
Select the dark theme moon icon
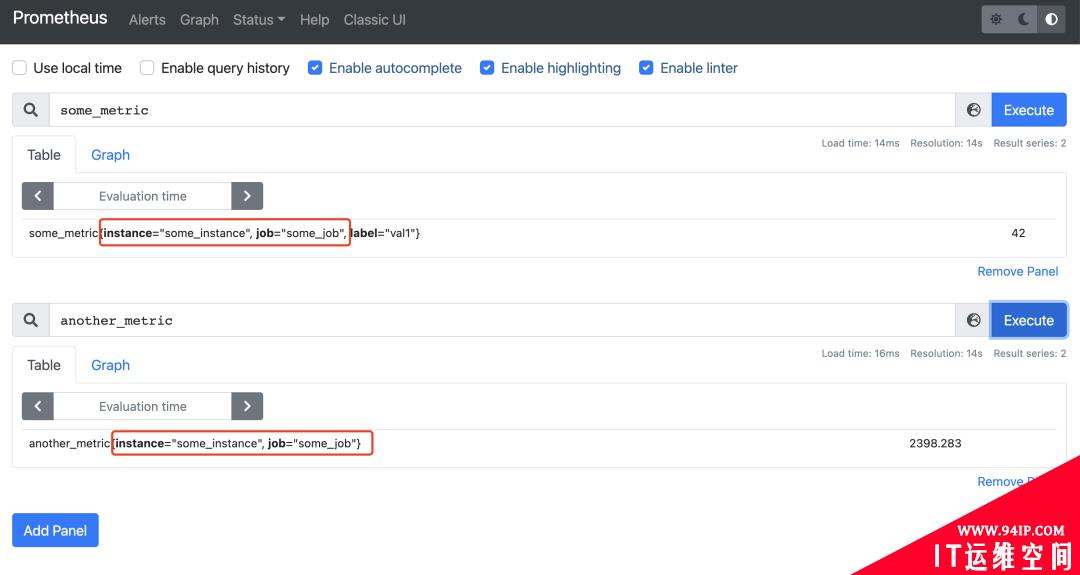(1024, 19)
